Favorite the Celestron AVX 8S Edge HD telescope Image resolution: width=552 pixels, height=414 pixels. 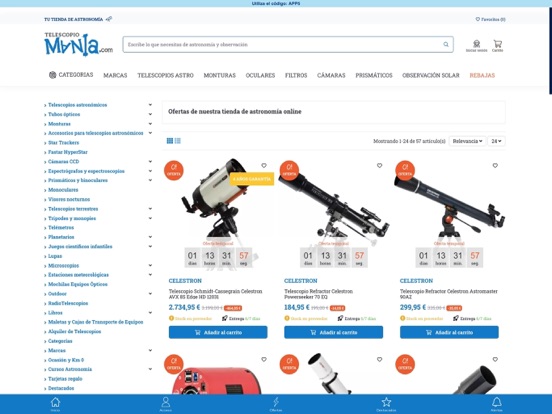click(x=264, y=165)
